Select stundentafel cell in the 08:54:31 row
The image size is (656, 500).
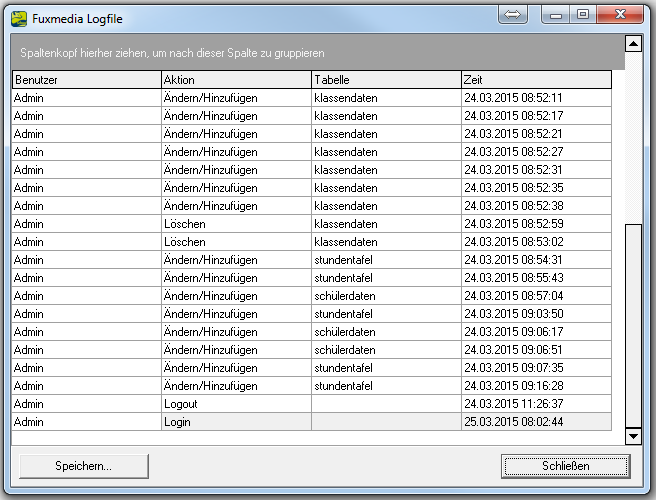click(x=387, y=259)
